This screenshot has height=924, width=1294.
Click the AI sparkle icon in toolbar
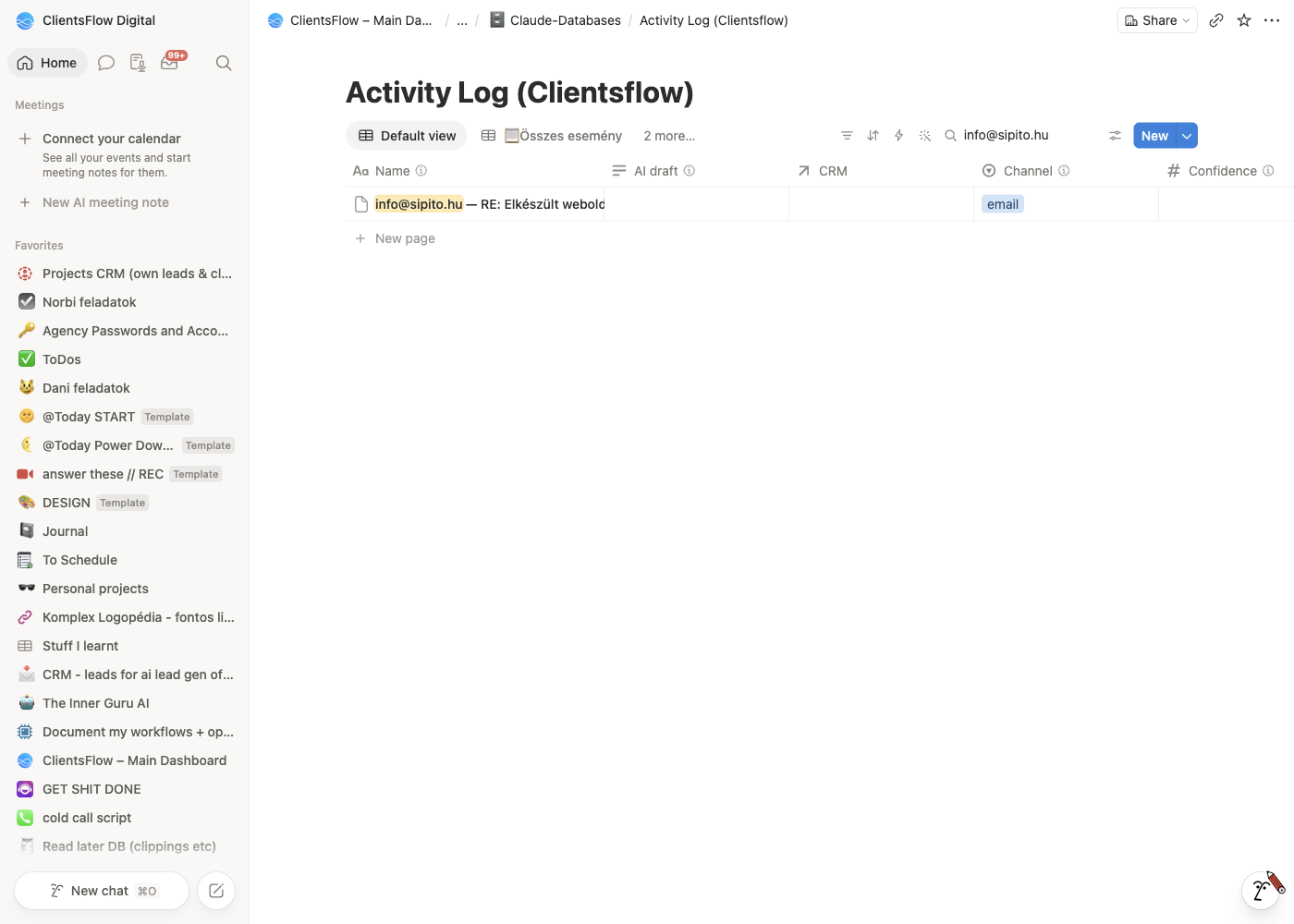tap(924, 136)
